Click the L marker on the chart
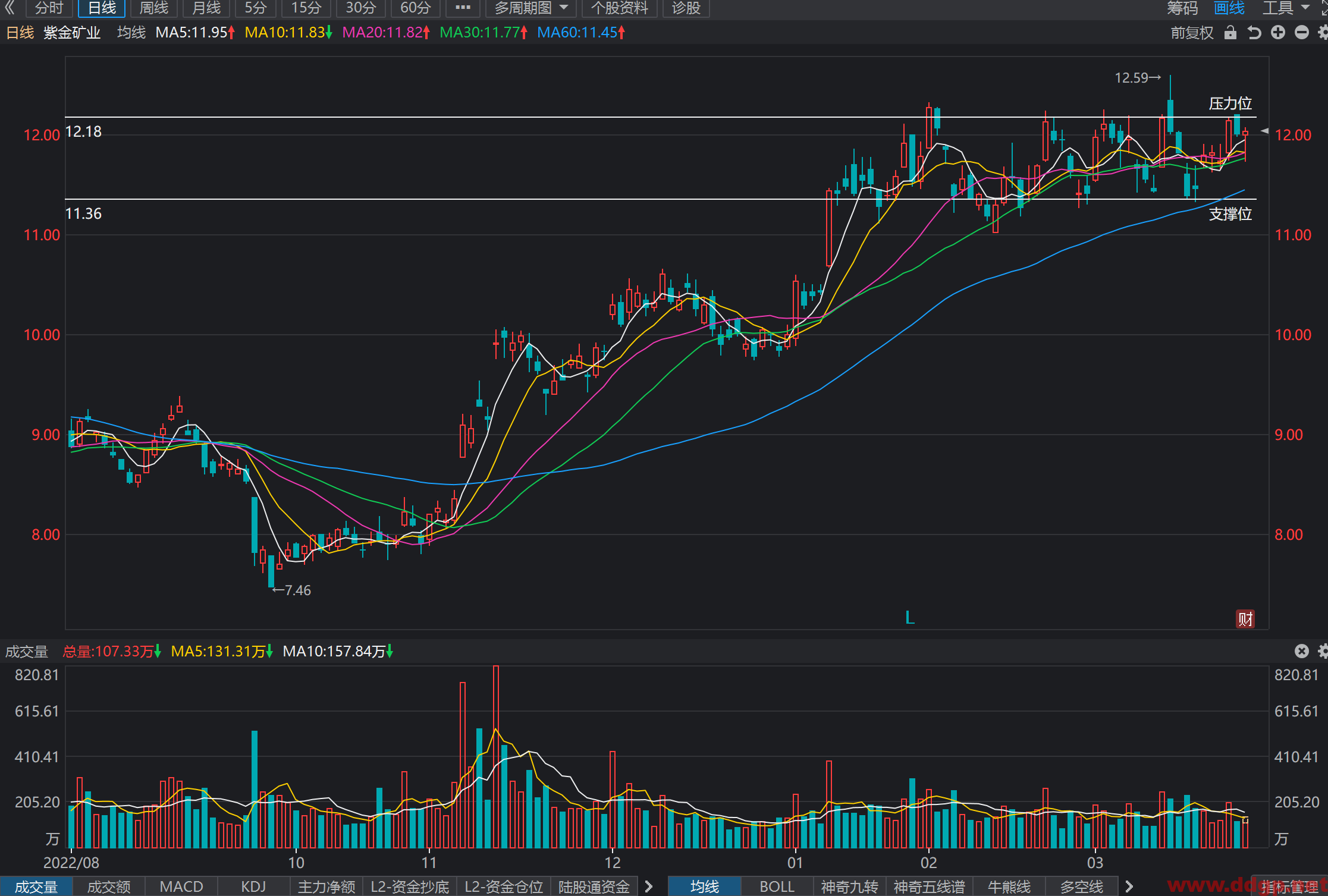The width and height of the screenshot is (1328, 896). coord(909,618)
